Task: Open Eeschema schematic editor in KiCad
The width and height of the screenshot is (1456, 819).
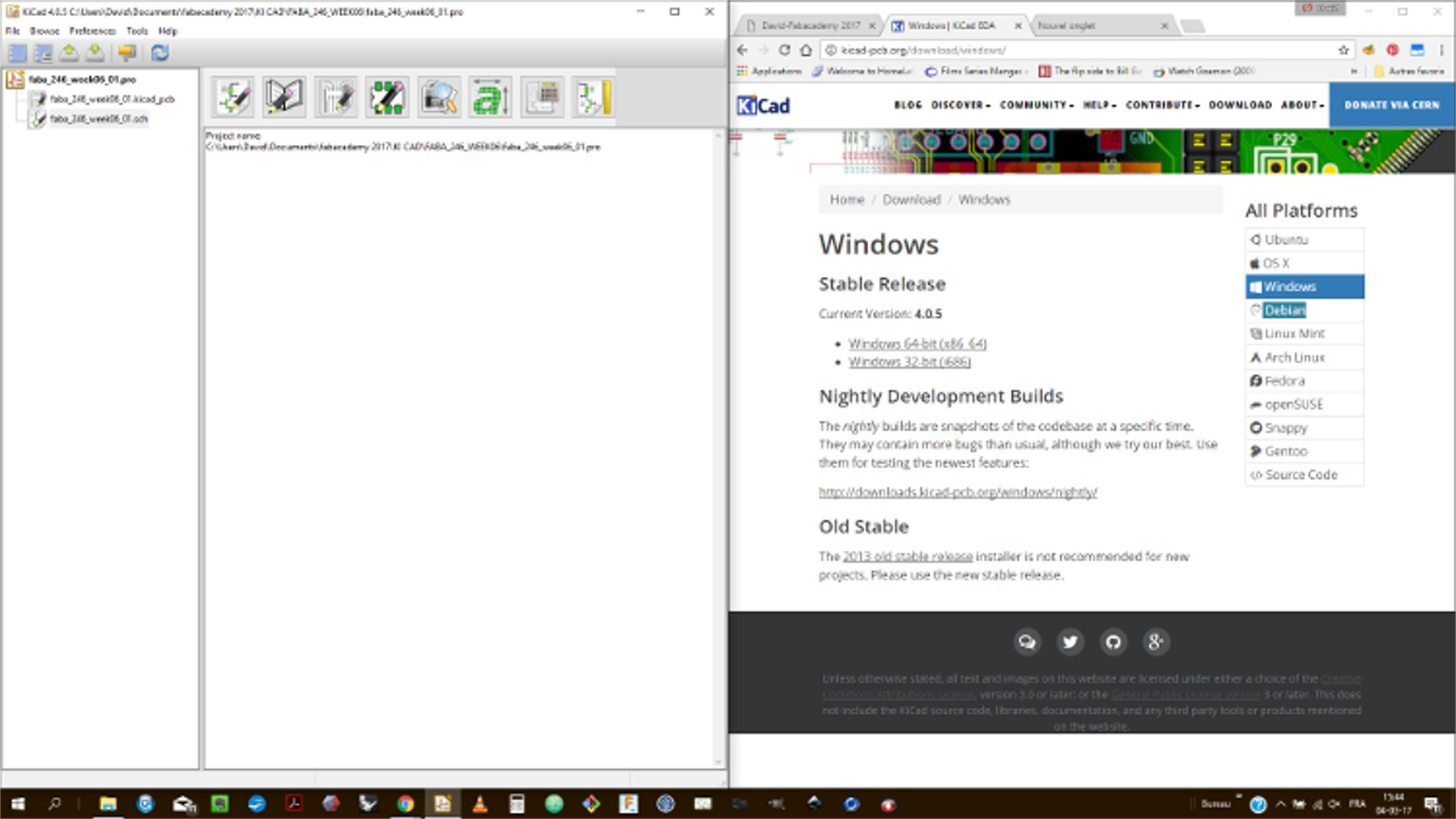Action: [x=233, y=97]
